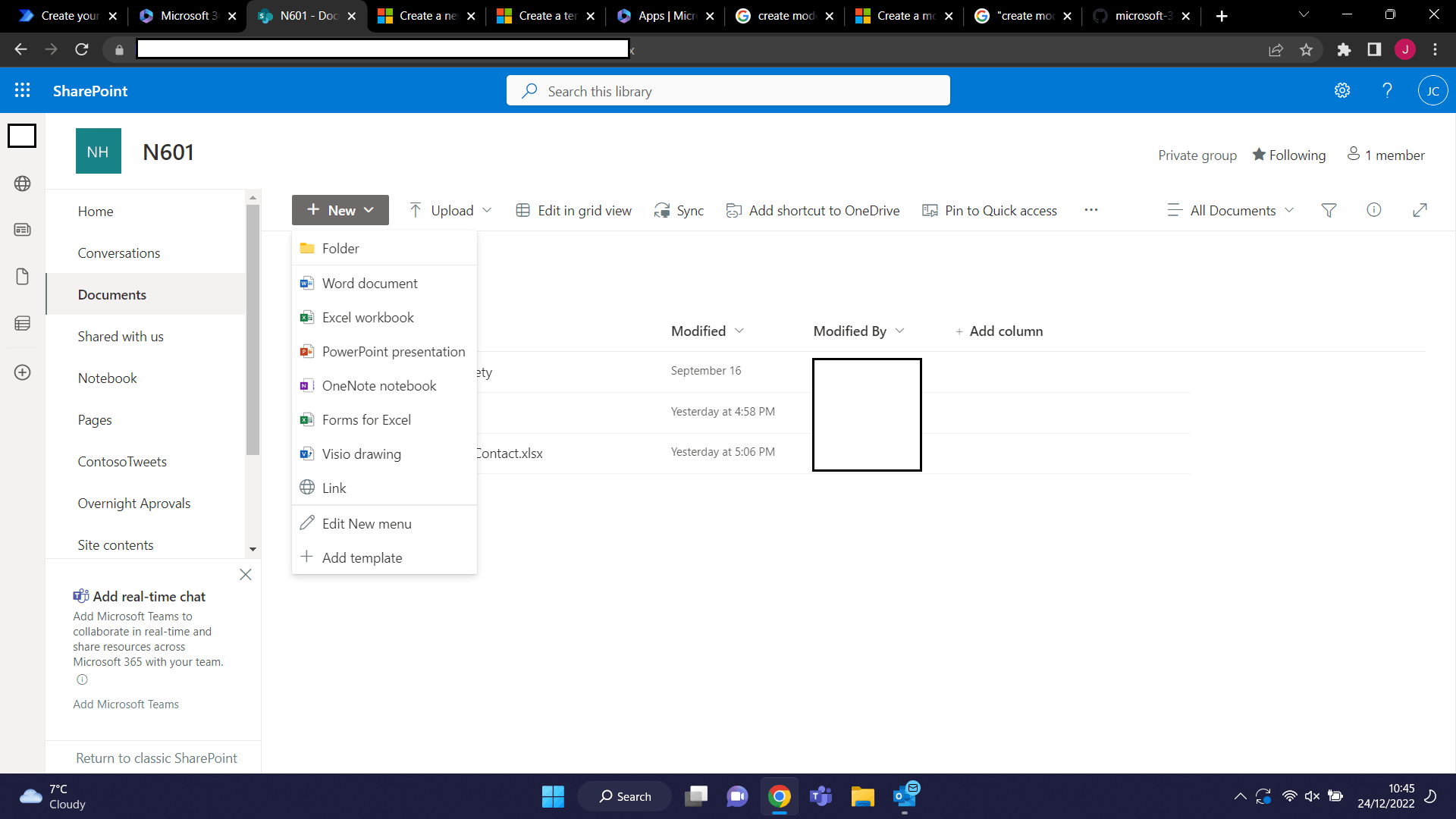Close the Add real-time chat panel
This screenshot has height=819, width=1456.
click(246, 574)
